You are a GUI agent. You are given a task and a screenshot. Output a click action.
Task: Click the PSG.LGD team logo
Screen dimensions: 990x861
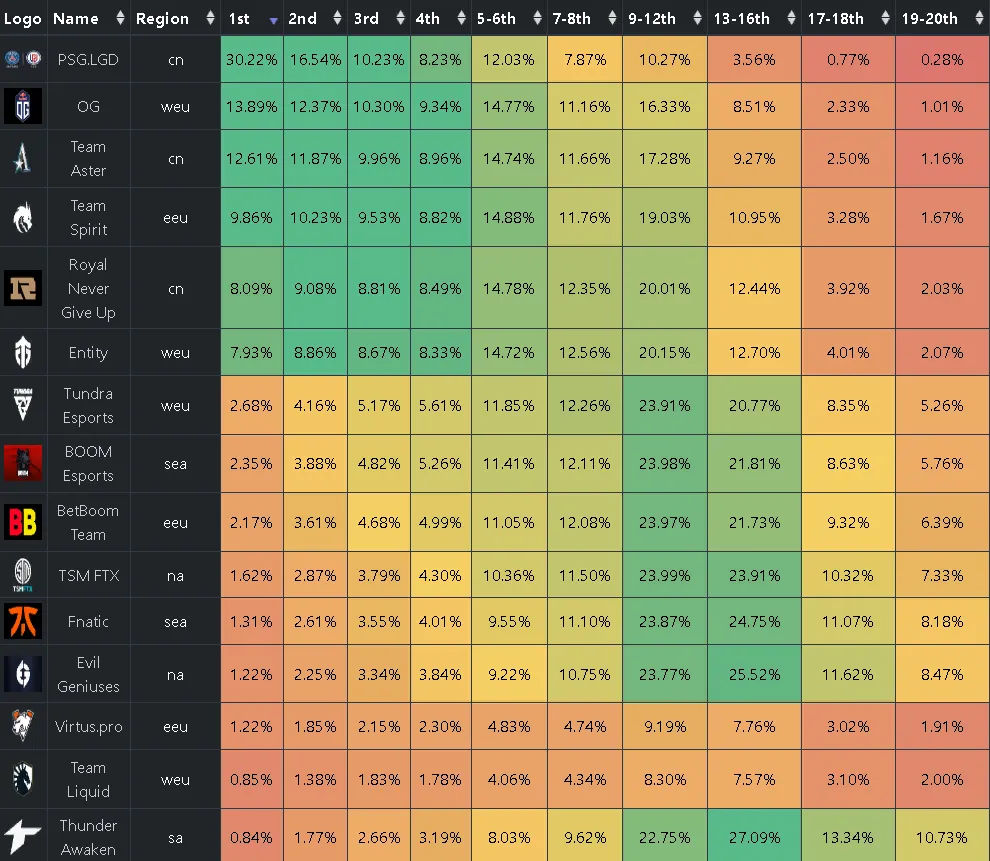(23, 59)
